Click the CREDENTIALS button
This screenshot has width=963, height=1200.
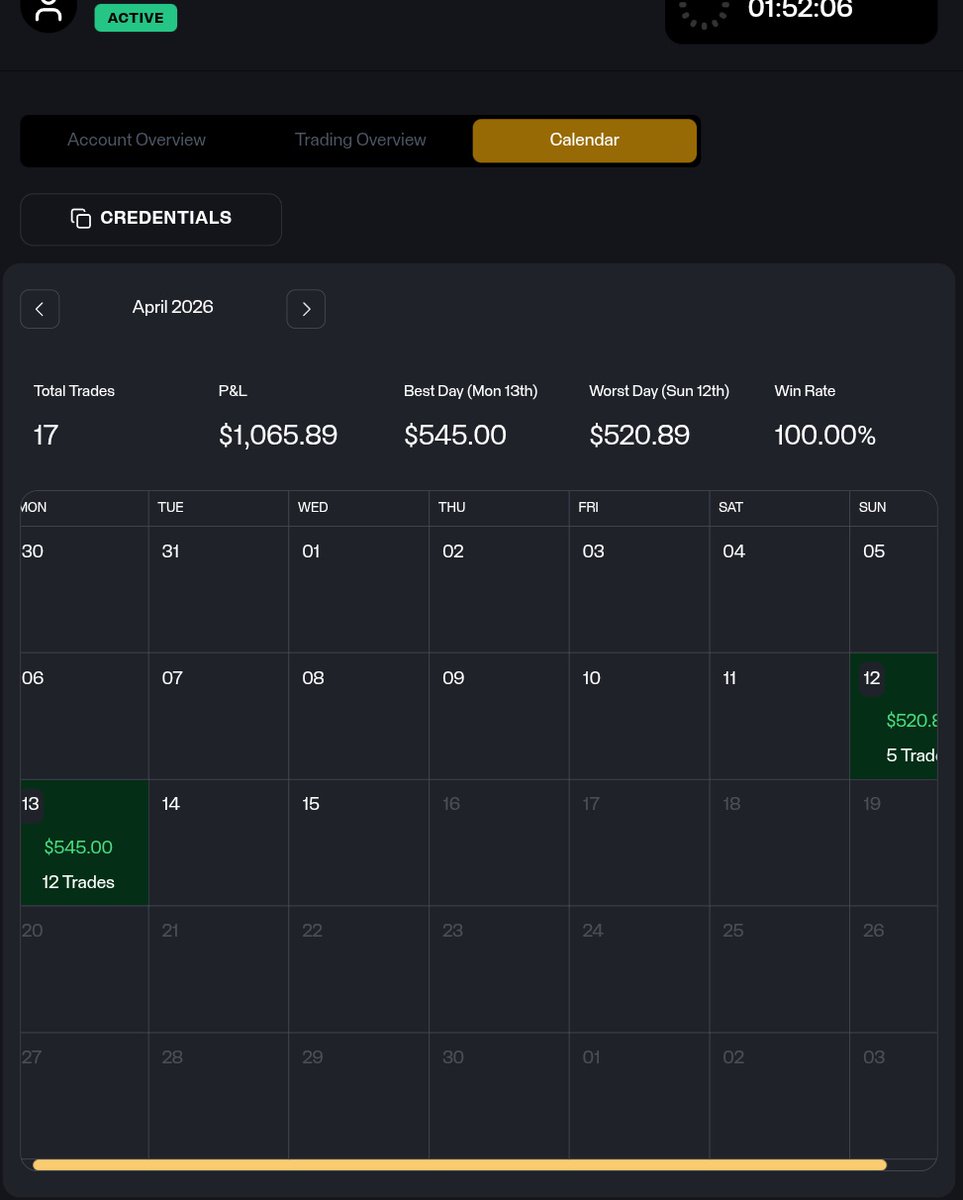151,219
